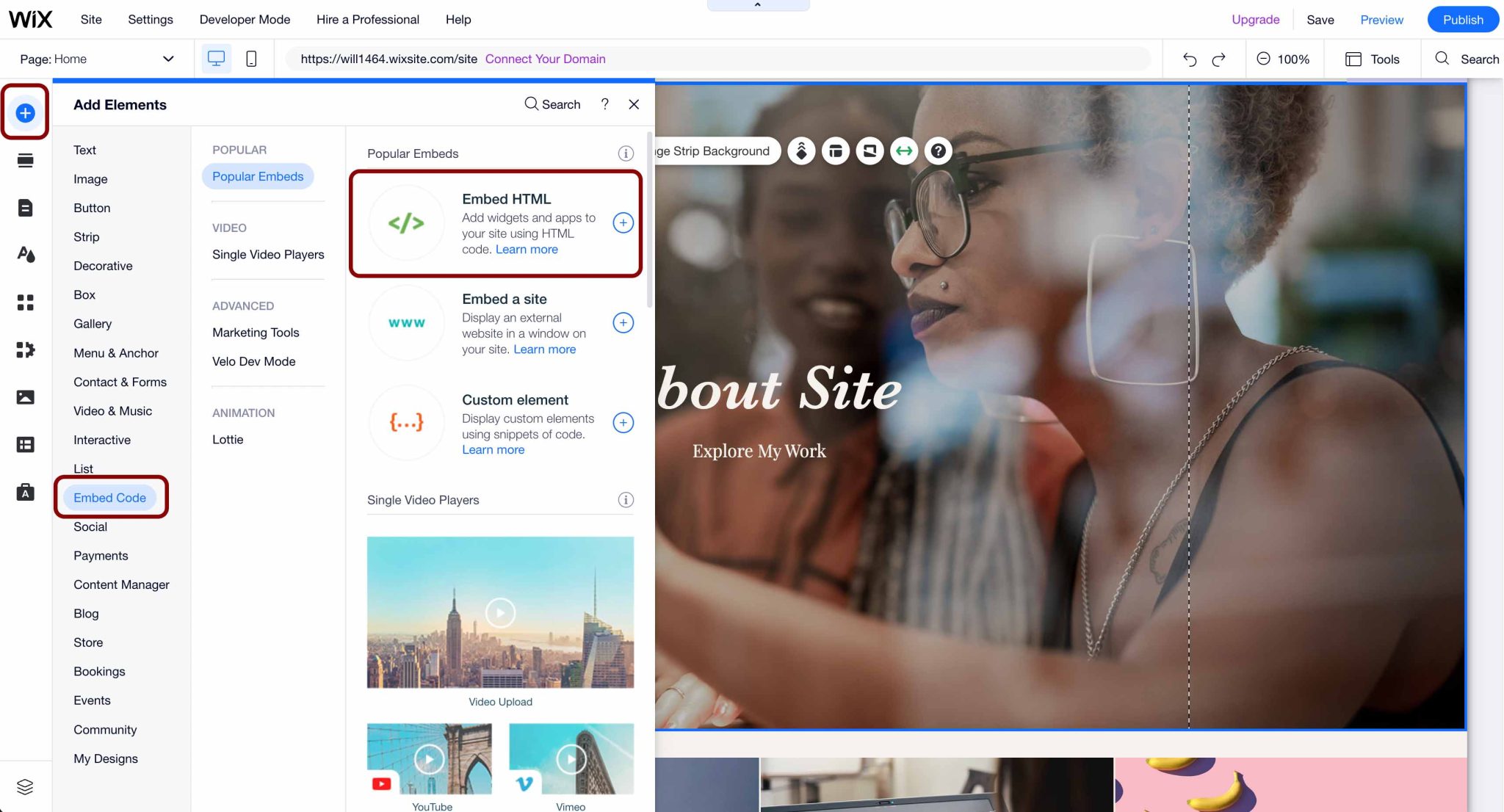Screen dimensions: 1504x812
Task: Select the desktop view toggle
Action: [215, 59]
